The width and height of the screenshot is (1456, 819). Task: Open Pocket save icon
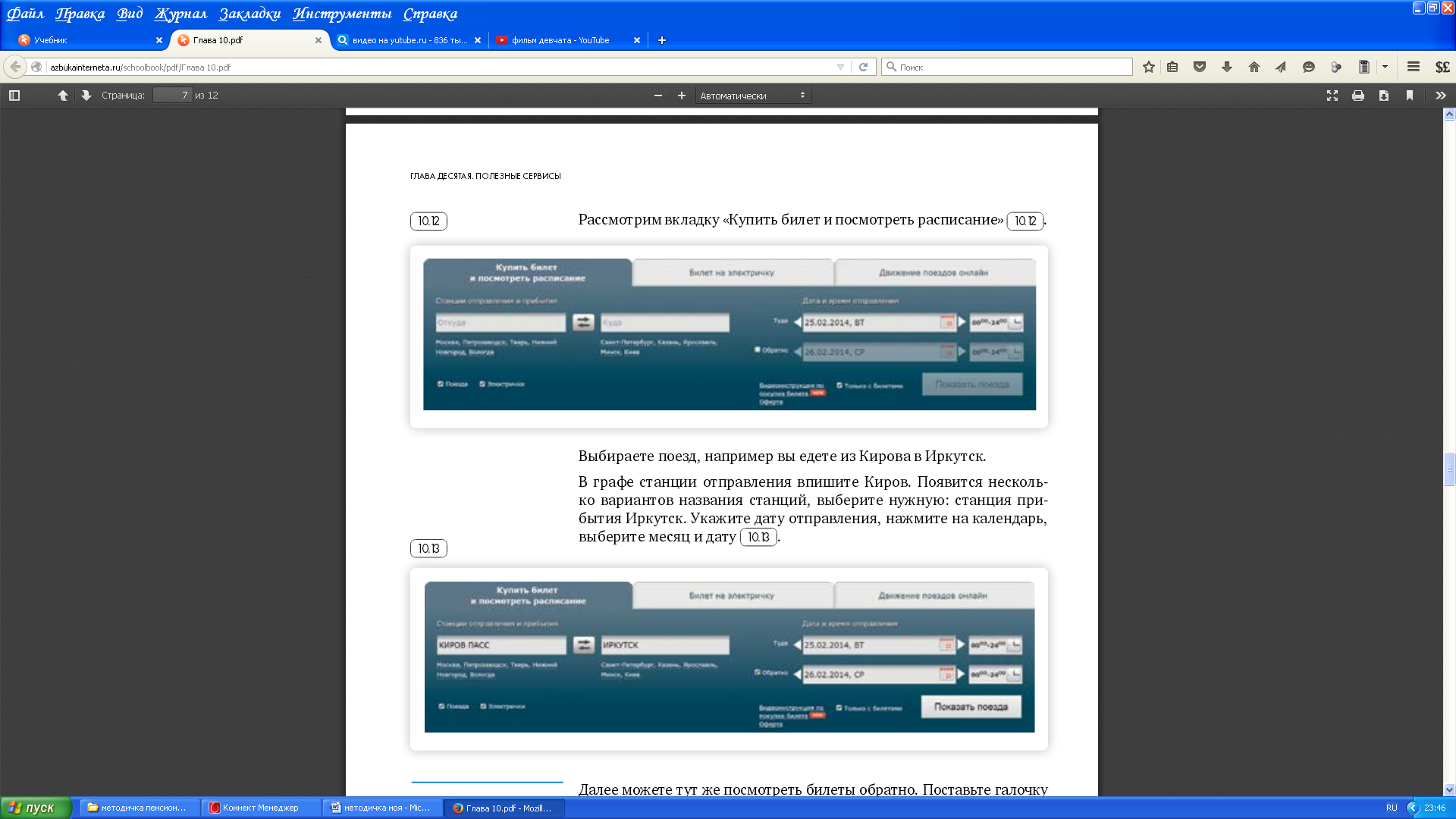tap(1200, 67)
